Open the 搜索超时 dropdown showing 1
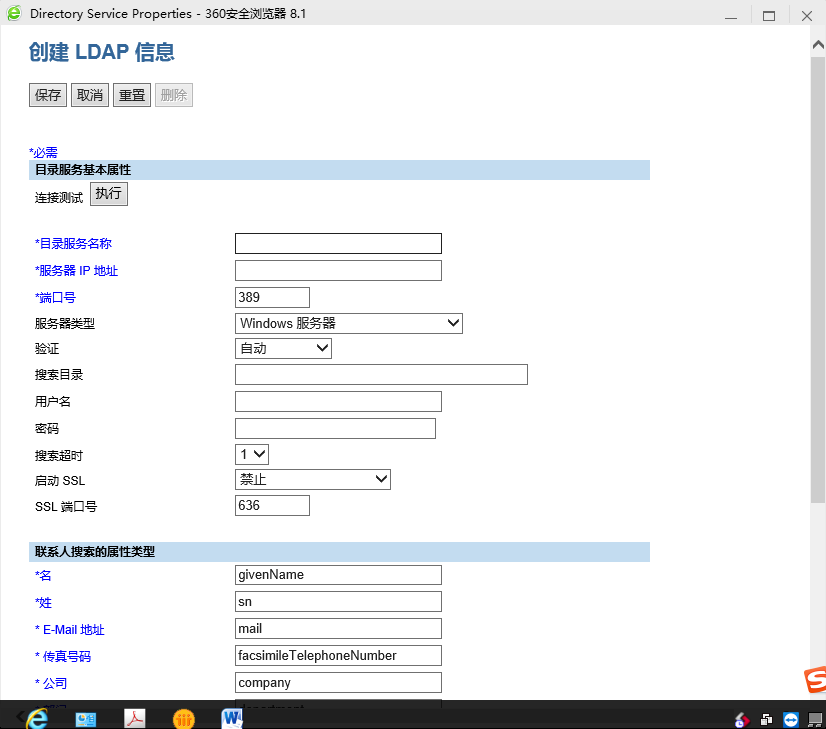 (x=251, y=453)
